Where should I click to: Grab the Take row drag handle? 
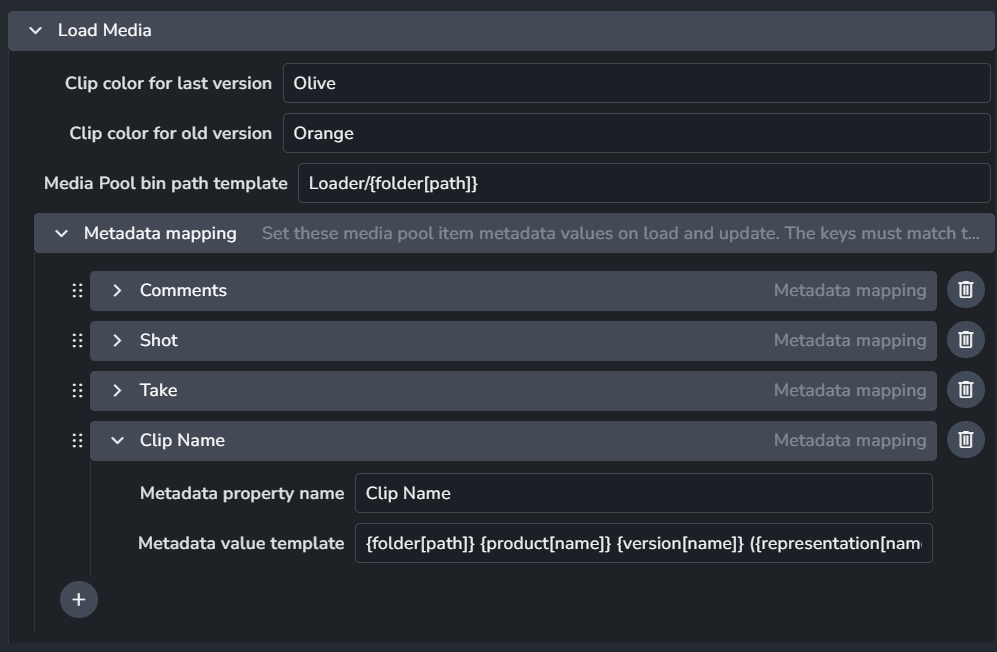(77, 391)
